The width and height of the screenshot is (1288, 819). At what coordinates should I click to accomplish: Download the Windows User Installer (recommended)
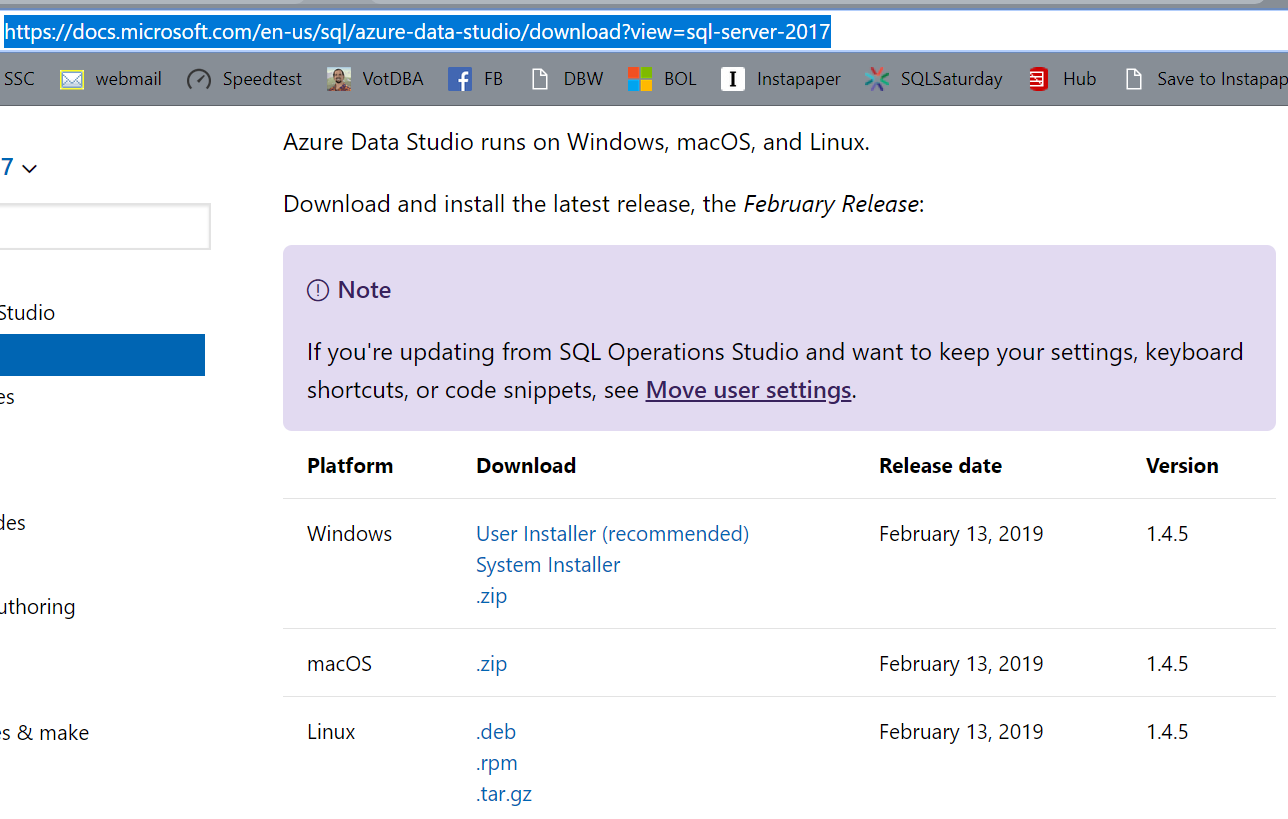[612, 534]
